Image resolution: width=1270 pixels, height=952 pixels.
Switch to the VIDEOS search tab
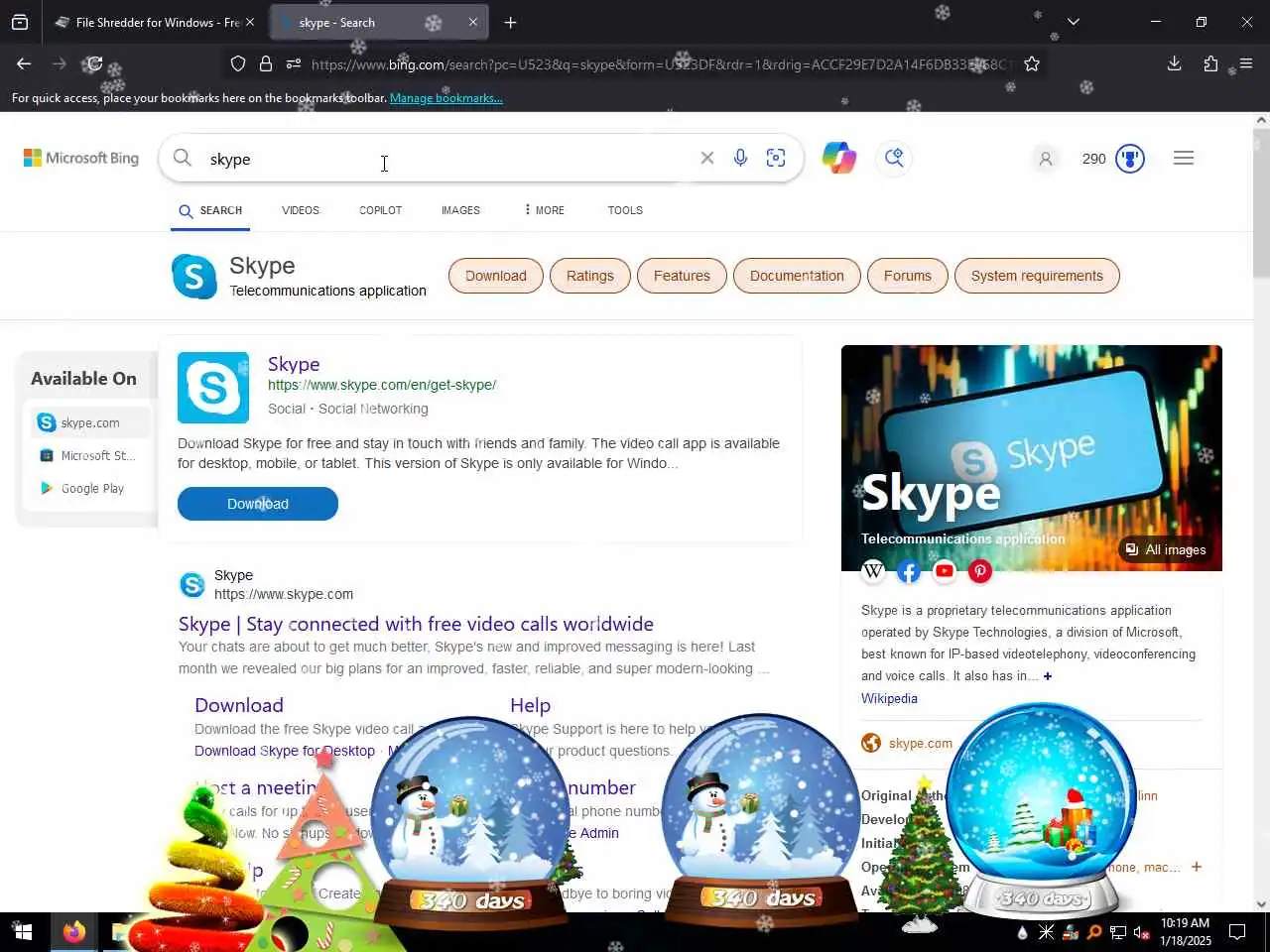click(301, 210)
